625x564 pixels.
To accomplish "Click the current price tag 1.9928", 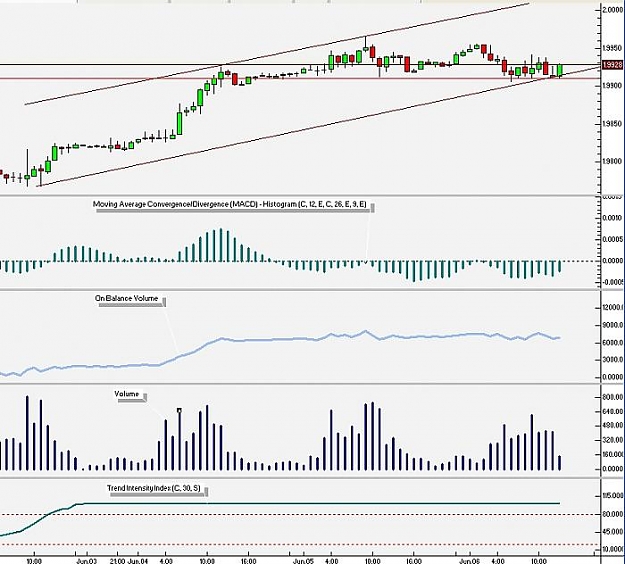I will click(x=613, y=65).
